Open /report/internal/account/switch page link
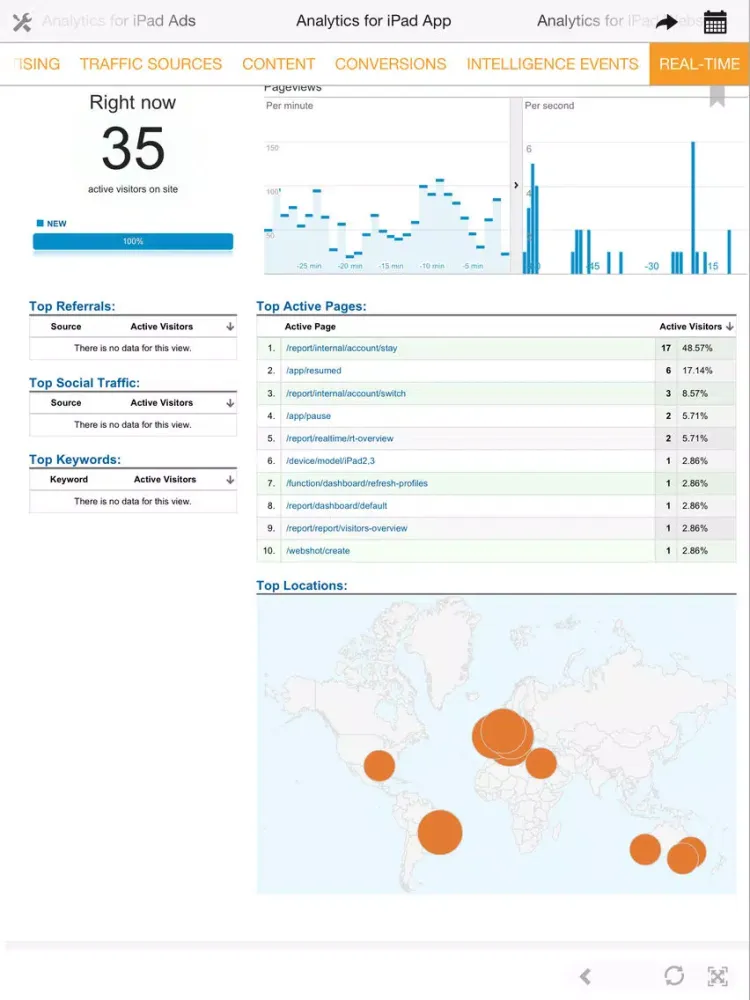 [x=346, y=393]
